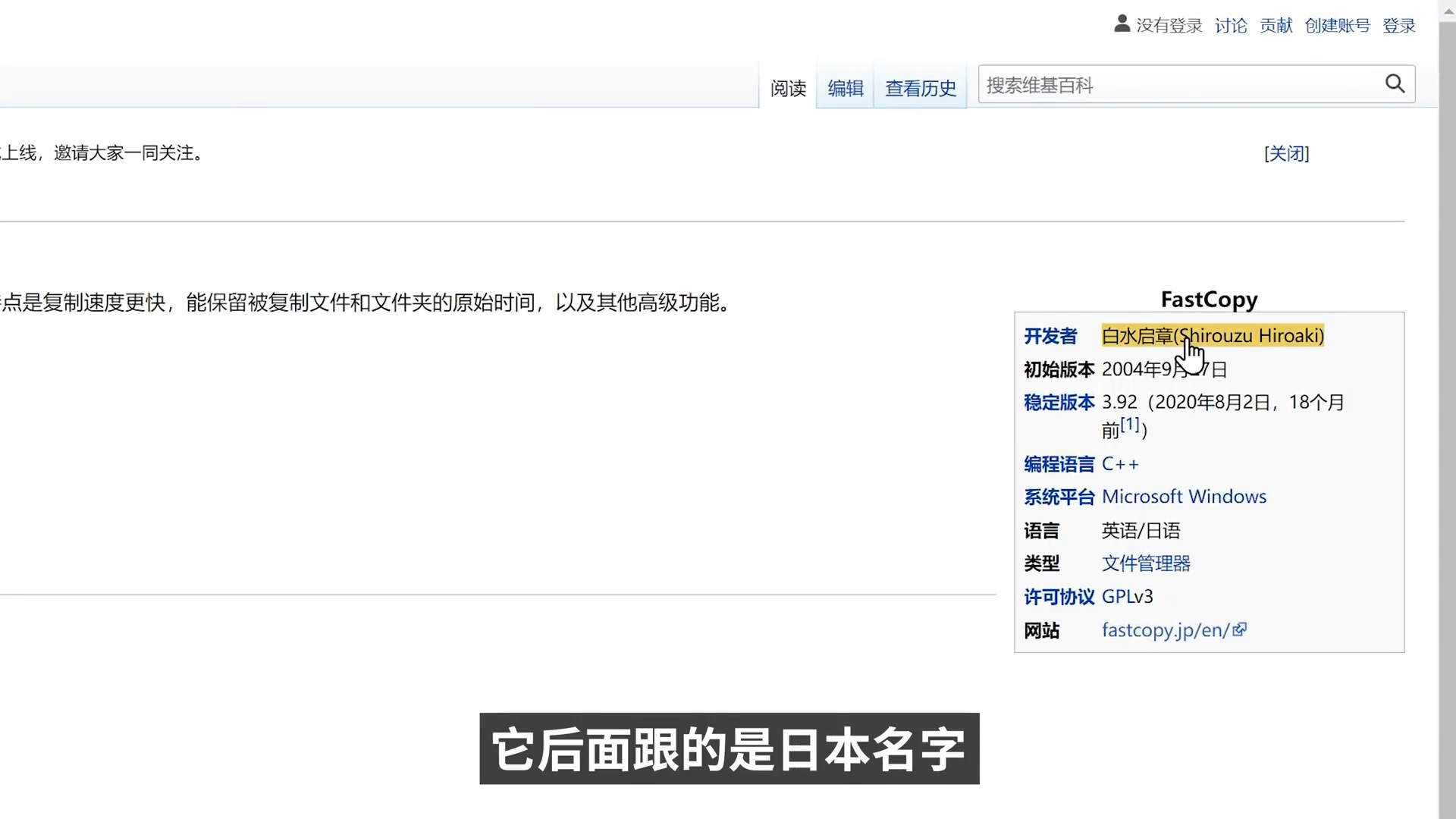This screenshot has height=819, width=1456.
Task: Dismiss the notice banner via [关闭]
Action: (x=1287, y=153)
